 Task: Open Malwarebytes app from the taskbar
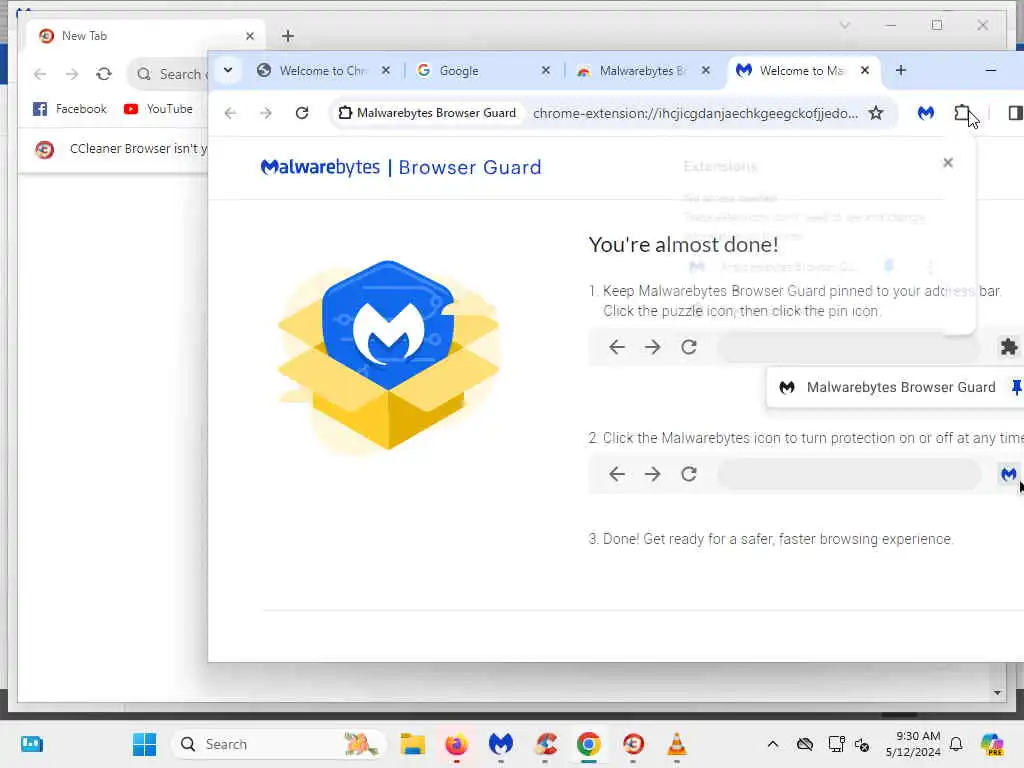[x=500, y=744]
